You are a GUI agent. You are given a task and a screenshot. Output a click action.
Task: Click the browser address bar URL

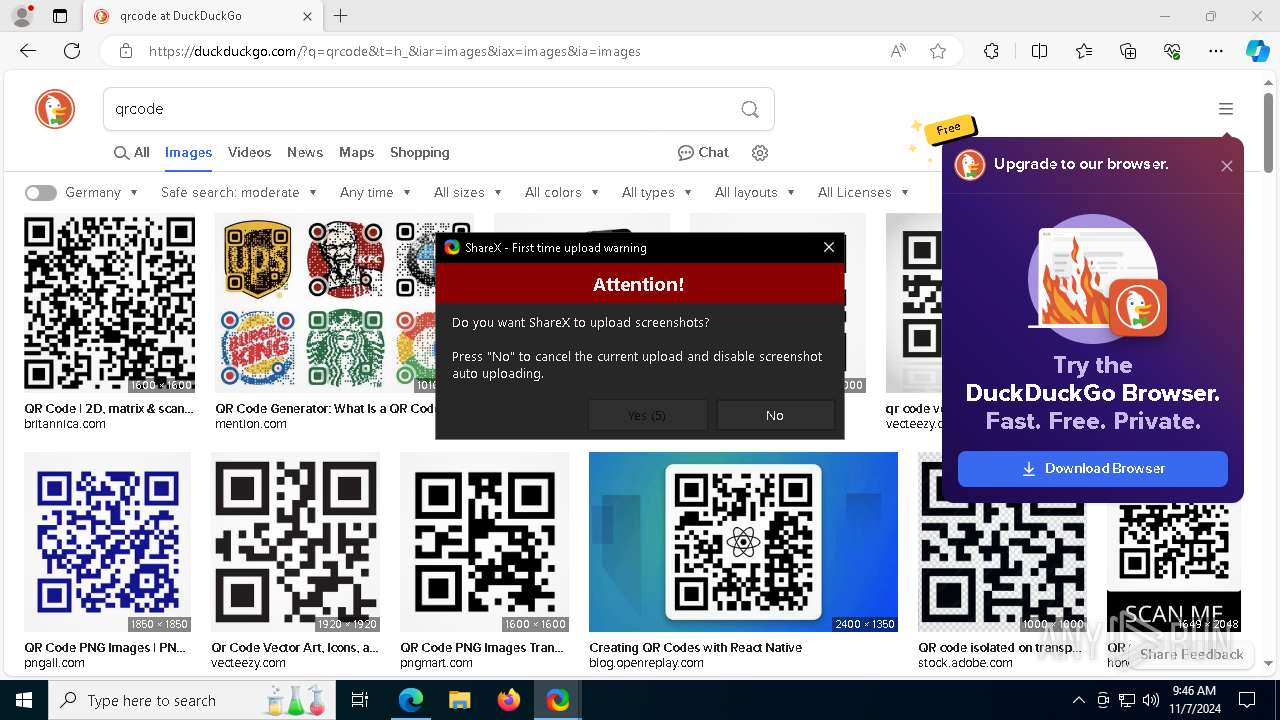click(x=395, y=51)
